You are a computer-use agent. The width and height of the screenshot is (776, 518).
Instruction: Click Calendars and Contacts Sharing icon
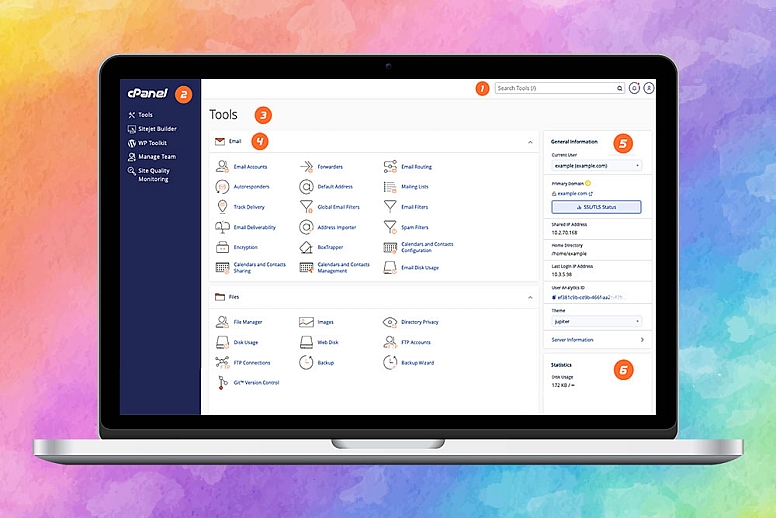point(222,268)
